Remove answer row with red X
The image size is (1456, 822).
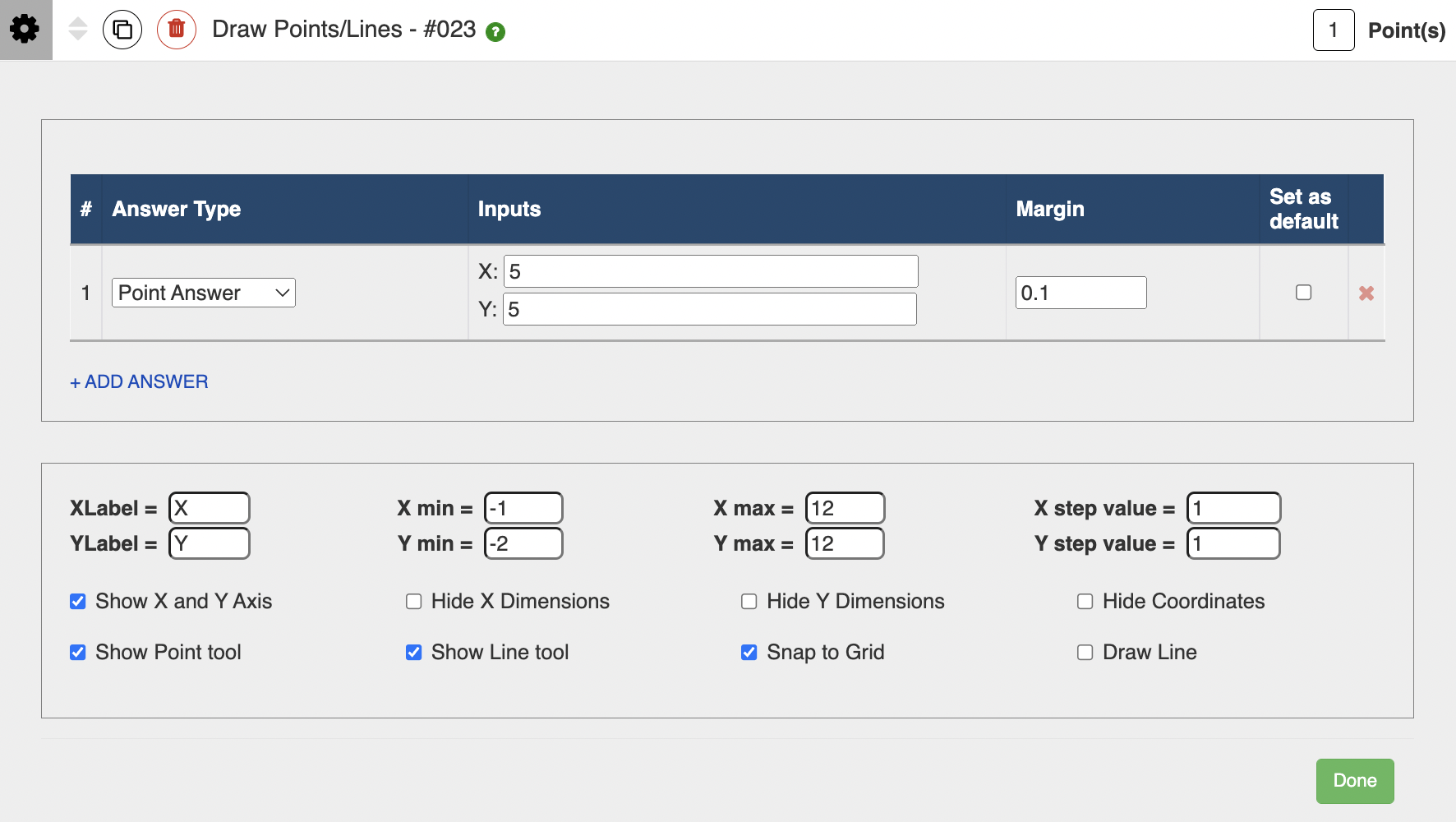[1366, 293]
